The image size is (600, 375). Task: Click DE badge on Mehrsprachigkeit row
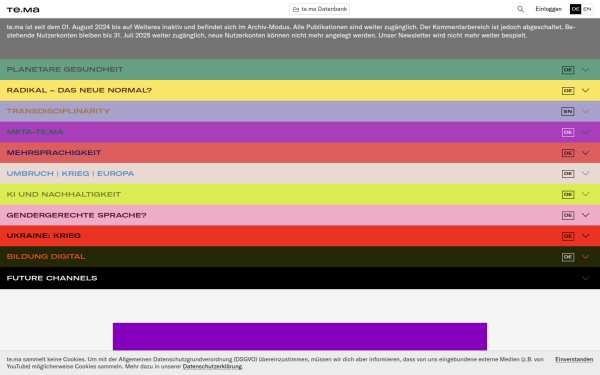click(x=568, y=153)
